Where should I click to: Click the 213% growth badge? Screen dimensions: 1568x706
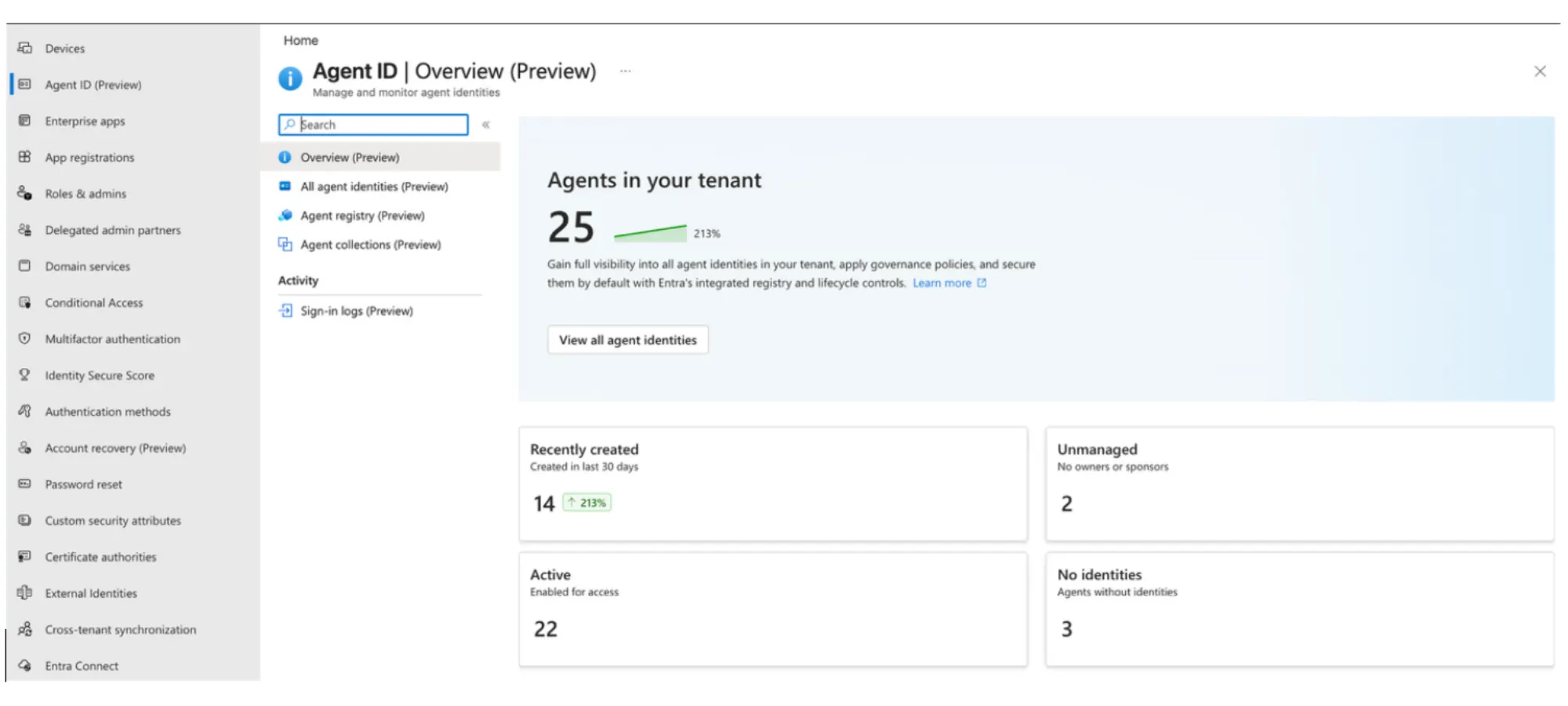pyautogui.click(x=587, y=503)
